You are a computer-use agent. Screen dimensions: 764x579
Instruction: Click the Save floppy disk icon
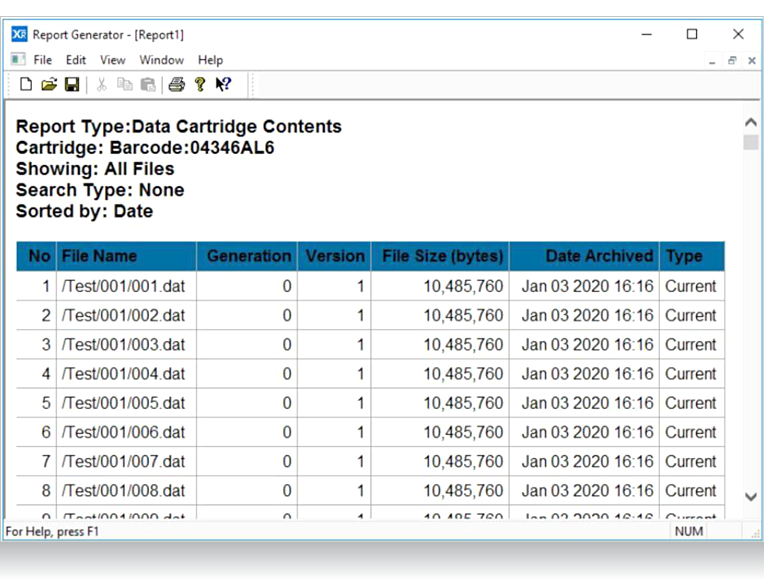(72, 84)
